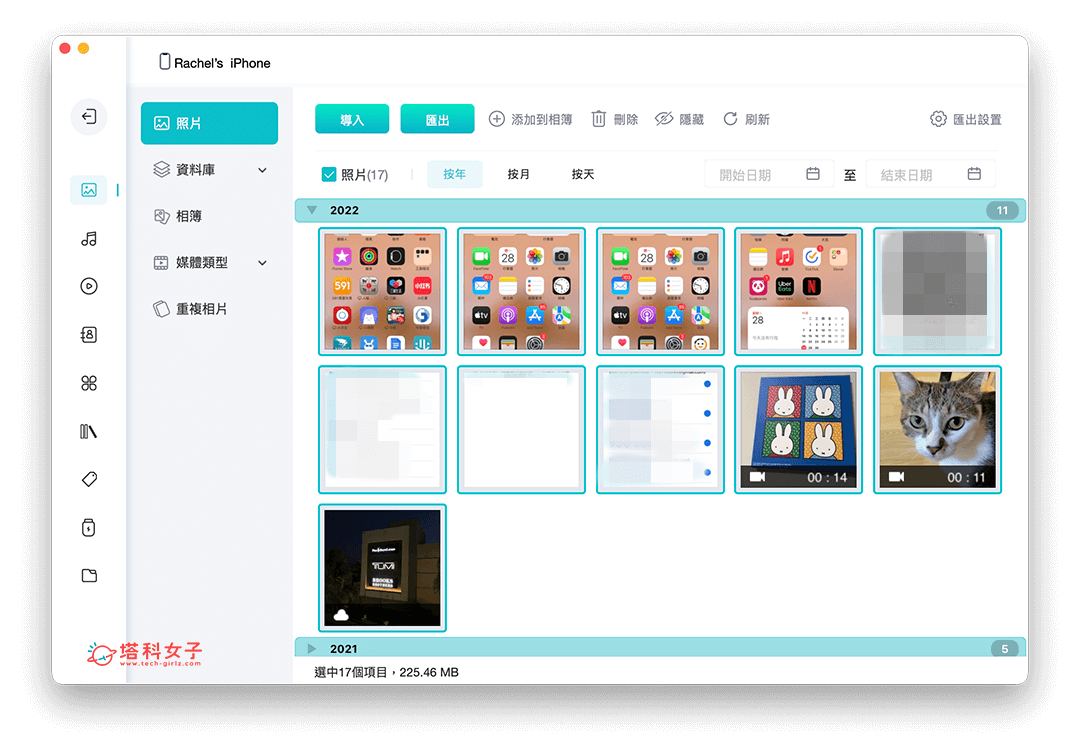Open the Books icon section
1080x753 pixels.
(89, 431)
